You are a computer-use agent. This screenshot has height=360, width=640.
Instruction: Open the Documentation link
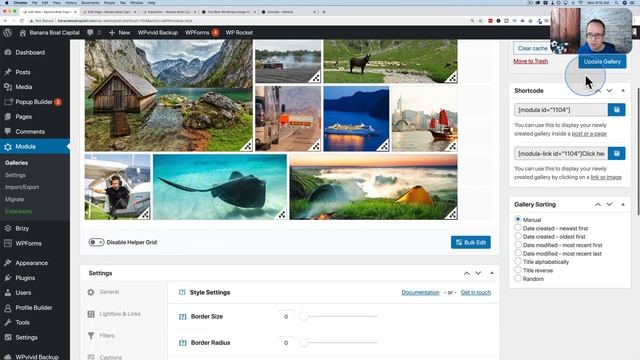(420, 293)
